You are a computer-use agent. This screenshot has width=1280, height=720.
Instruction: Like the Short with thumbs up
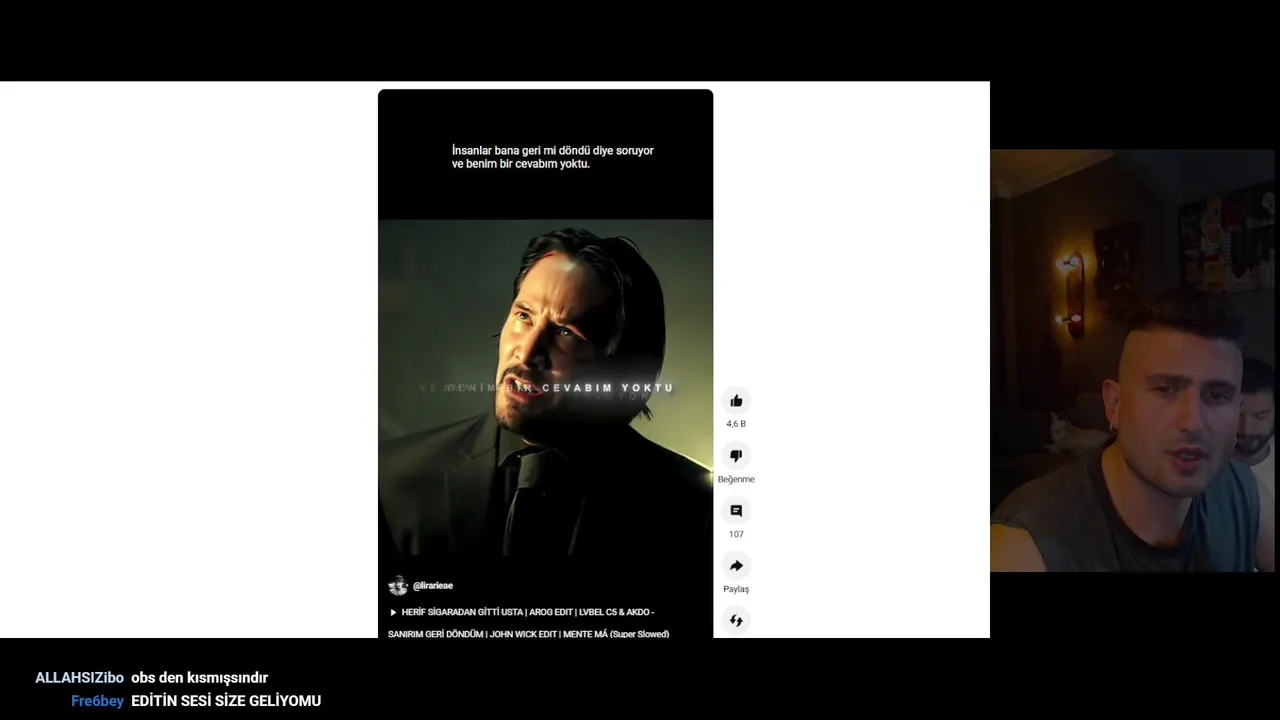pyautogui.click(x=736, y=401)
